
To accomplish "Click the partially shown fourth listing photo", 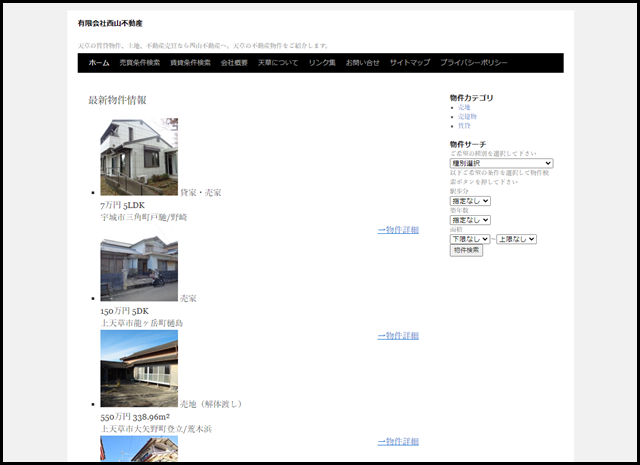I will 139,448.
